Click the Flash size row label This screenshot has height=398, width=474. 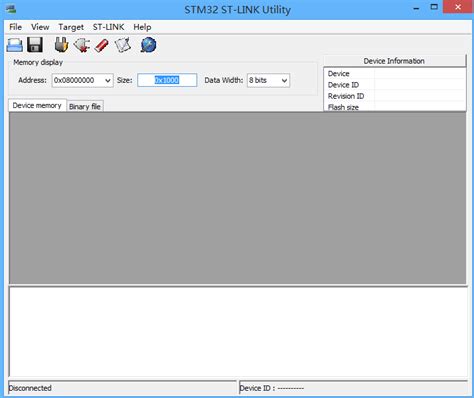pyautogui.click(x=343, y=107)
